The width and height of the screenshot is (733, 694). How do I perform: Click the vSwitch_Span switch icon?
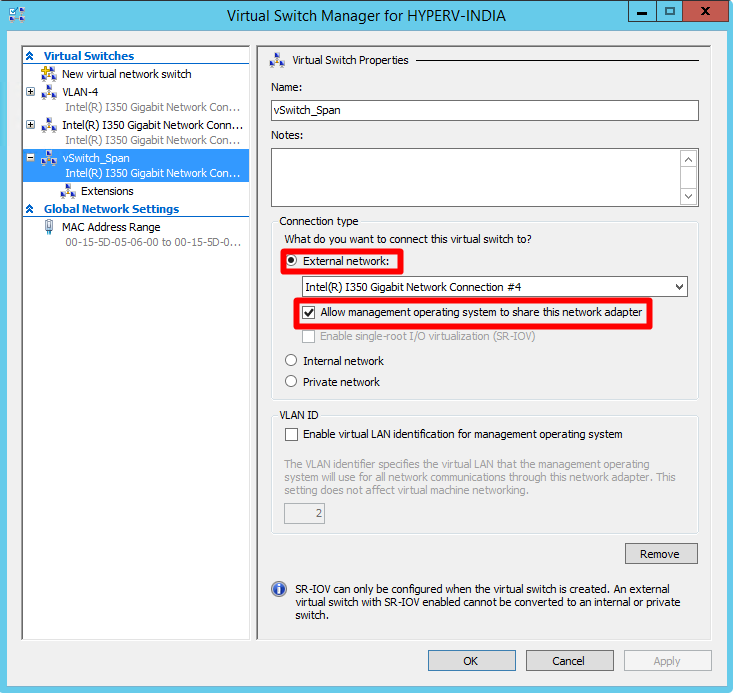[x=49, y=158]
